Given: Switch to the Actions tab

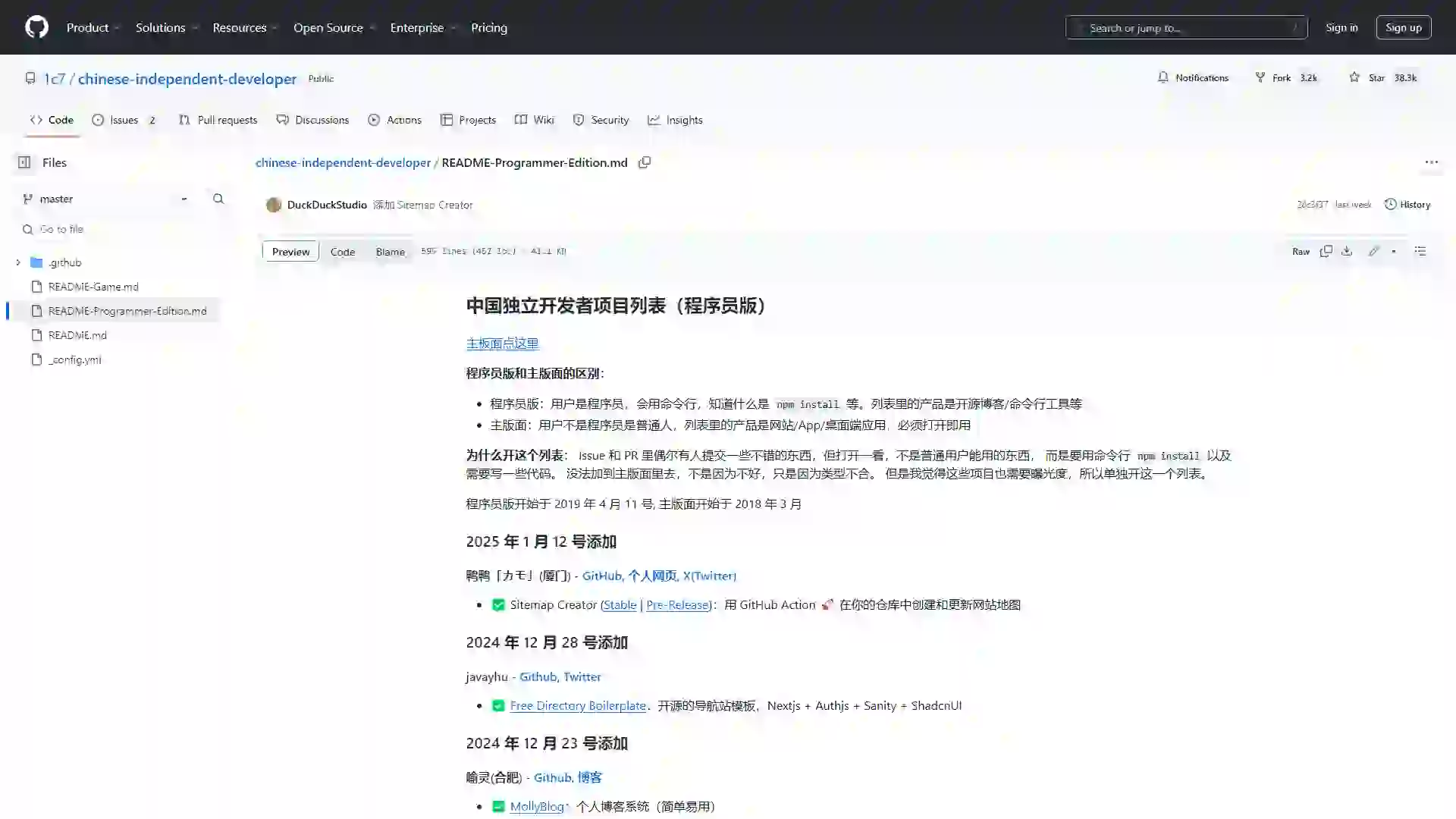Looking at the screenshot, I should [x=394, y=120].
